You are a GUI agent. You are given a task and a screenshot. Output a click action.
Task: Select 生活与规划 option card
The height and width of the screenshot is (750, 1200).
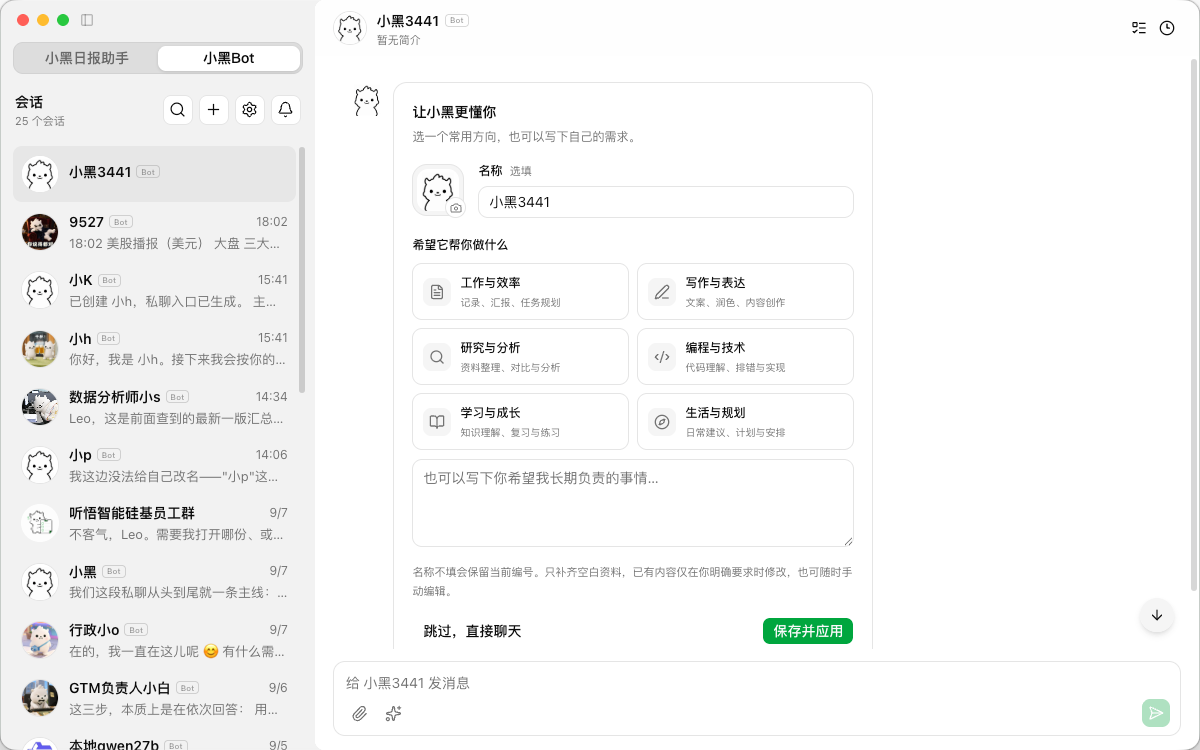point(745,421)
